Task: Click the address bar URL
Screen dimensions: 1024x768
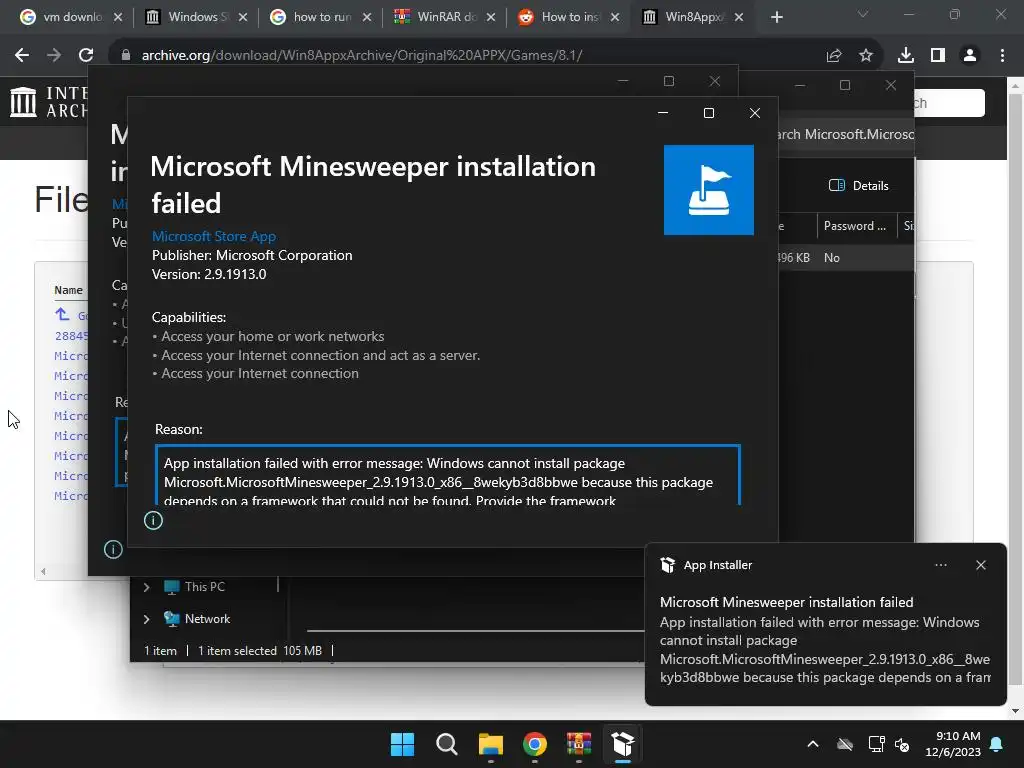Action: pyautogui.click(x=362, y=55)
